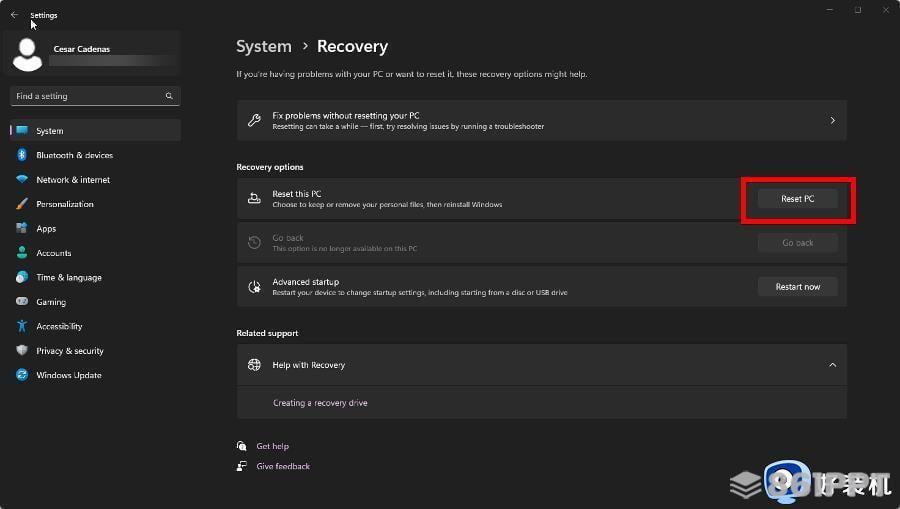Click the user avatar of Cesar Cadenas
The height and width of the screenshot is (509, 900).
click(x=27, y=55)
